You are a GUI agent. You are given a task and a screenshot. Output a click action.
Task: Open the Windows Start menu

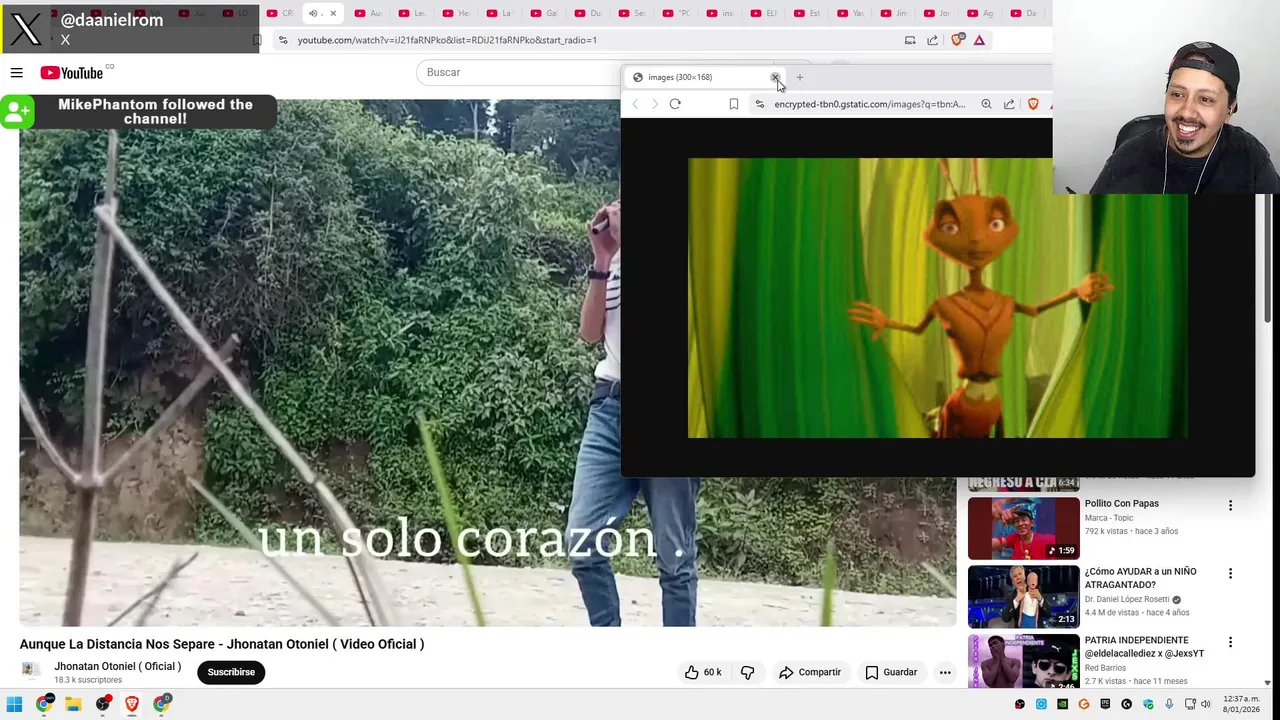pyautogui.click(x=14, y=704)
